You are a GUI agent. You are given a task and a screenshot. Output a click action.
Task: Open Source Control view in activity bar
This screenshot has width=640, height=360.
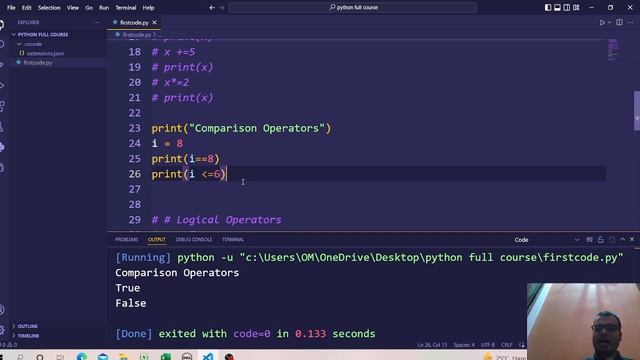pos(2,64)
